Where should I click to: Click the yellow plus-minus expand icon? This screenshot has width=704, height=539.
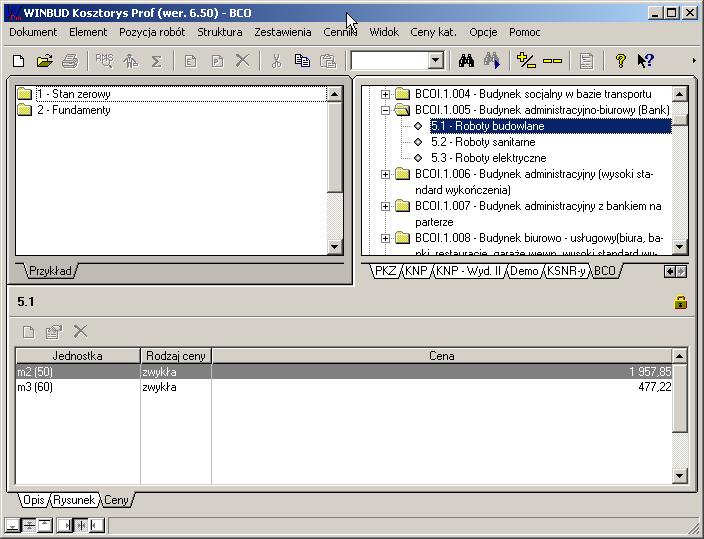(x=526, y=60)
